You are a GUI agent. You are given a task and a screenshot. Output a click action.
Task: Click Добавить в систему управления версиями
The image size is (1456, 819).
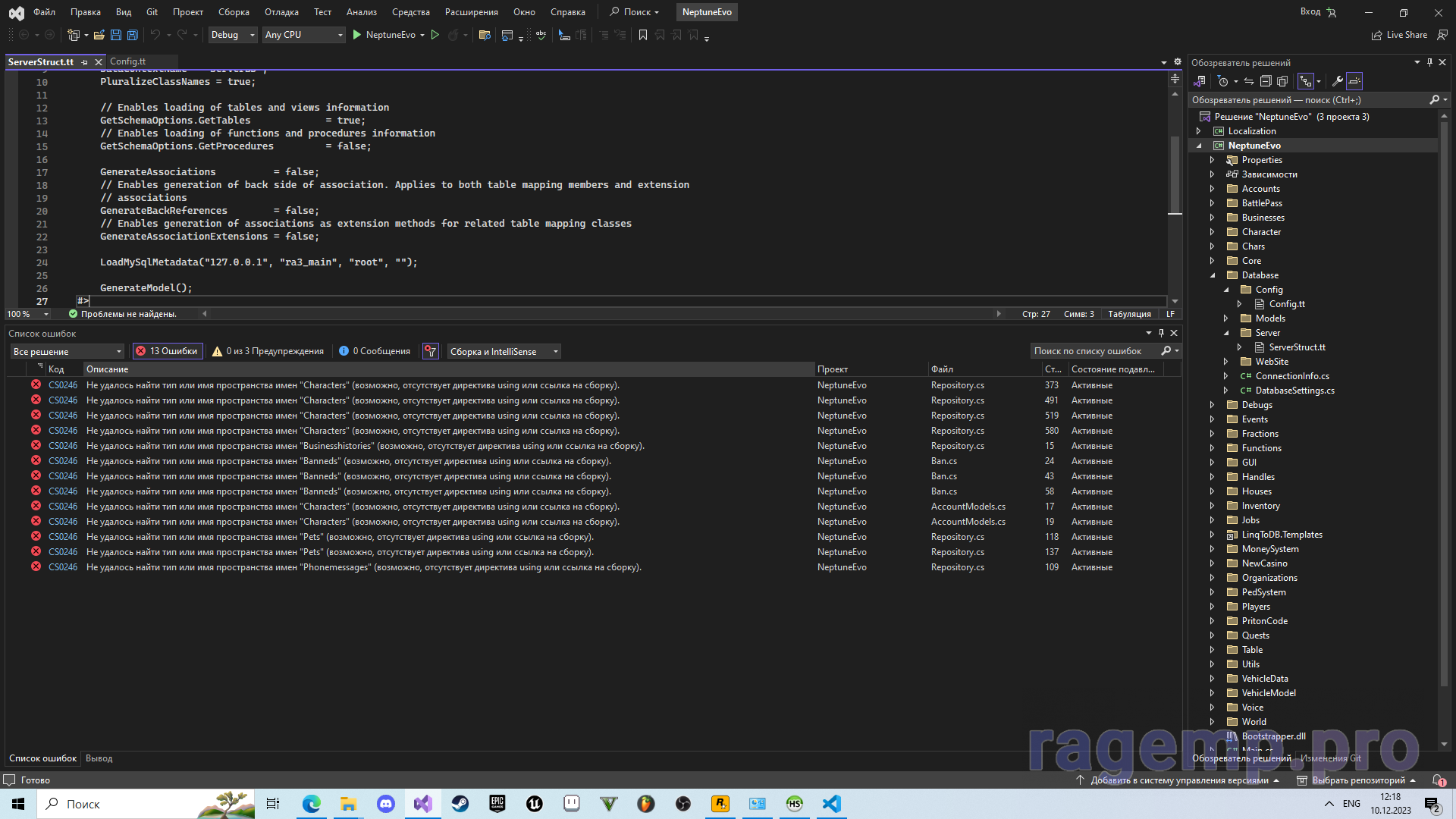(x=1178, y=780)
